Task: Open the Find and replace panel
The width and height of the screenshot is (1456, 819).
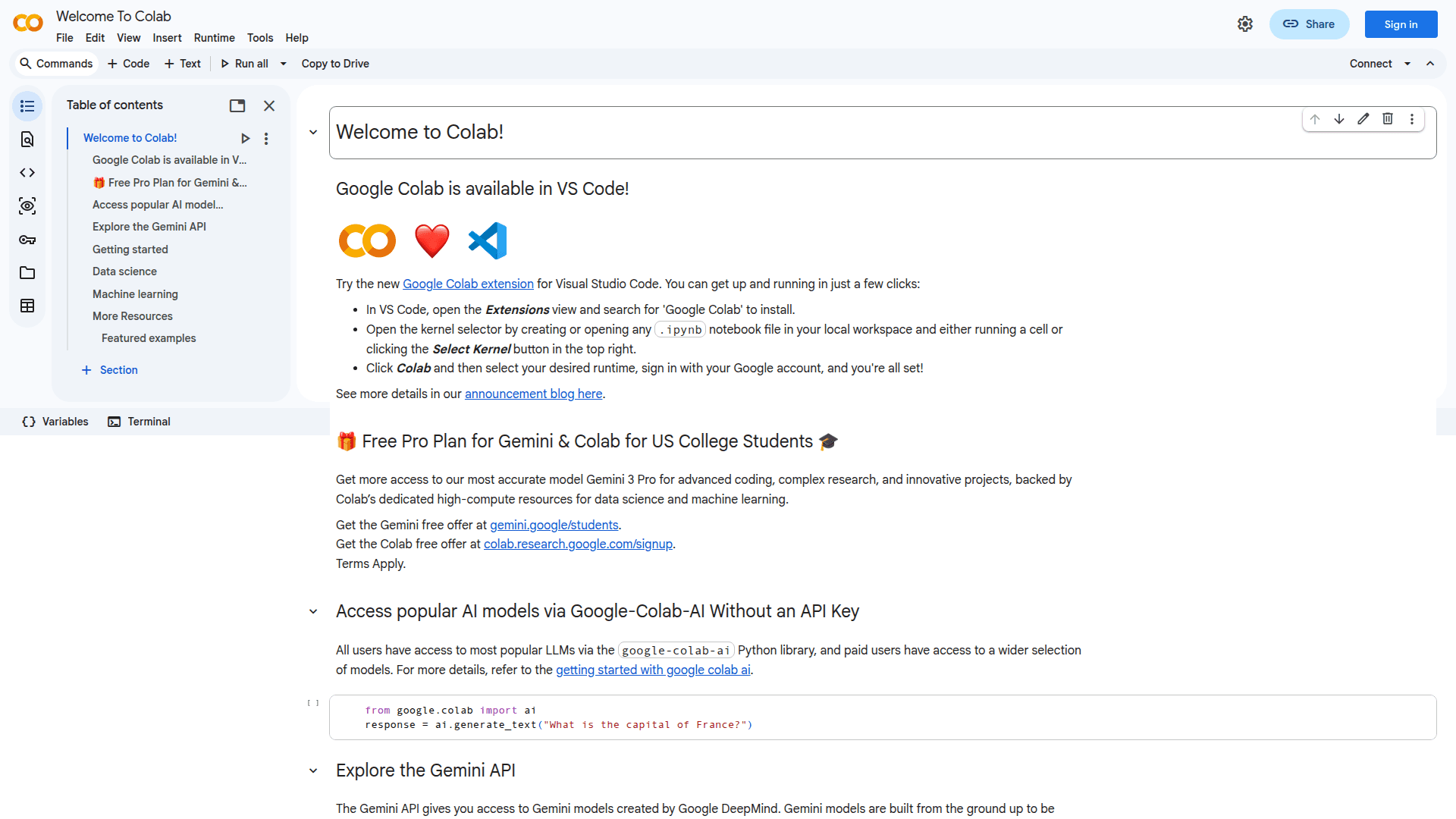Action: coord(27,140)
